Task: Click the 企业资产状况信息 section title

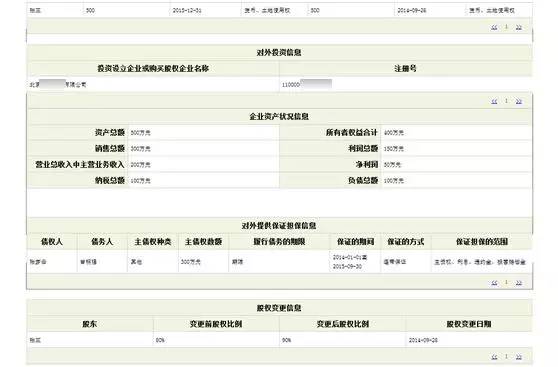Action: tap(279, 116)
